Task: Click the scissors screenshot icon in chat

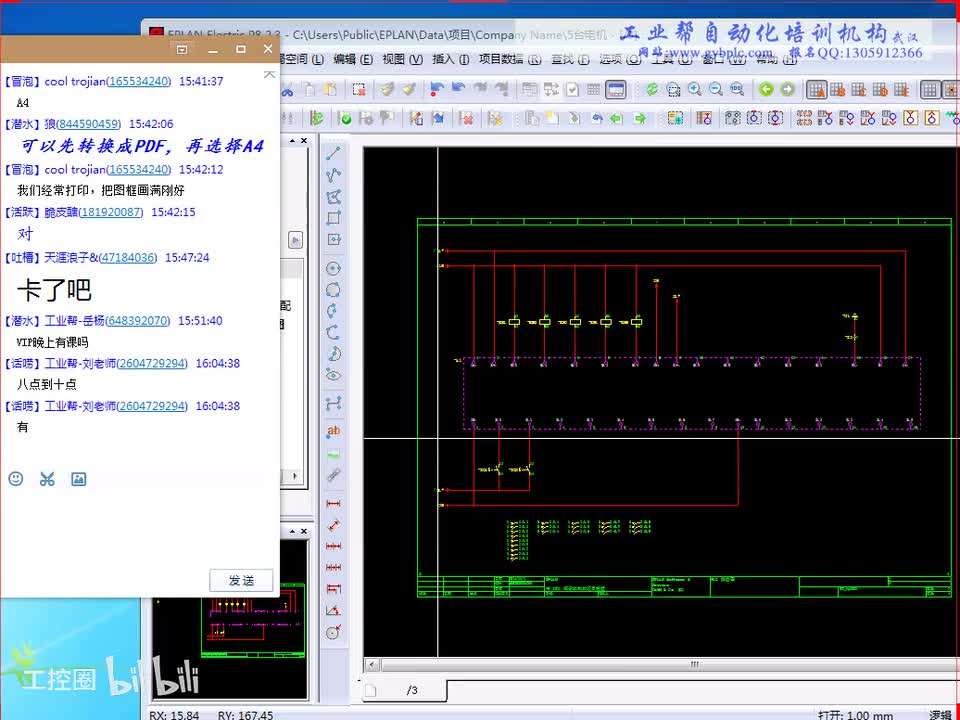Action: [x=47, y=479]
